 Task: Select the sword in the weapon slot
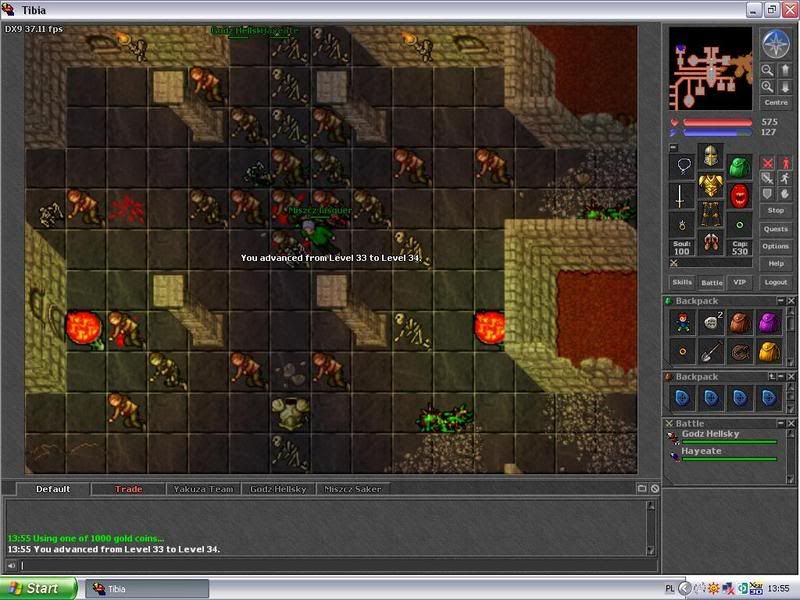(682, 196)
